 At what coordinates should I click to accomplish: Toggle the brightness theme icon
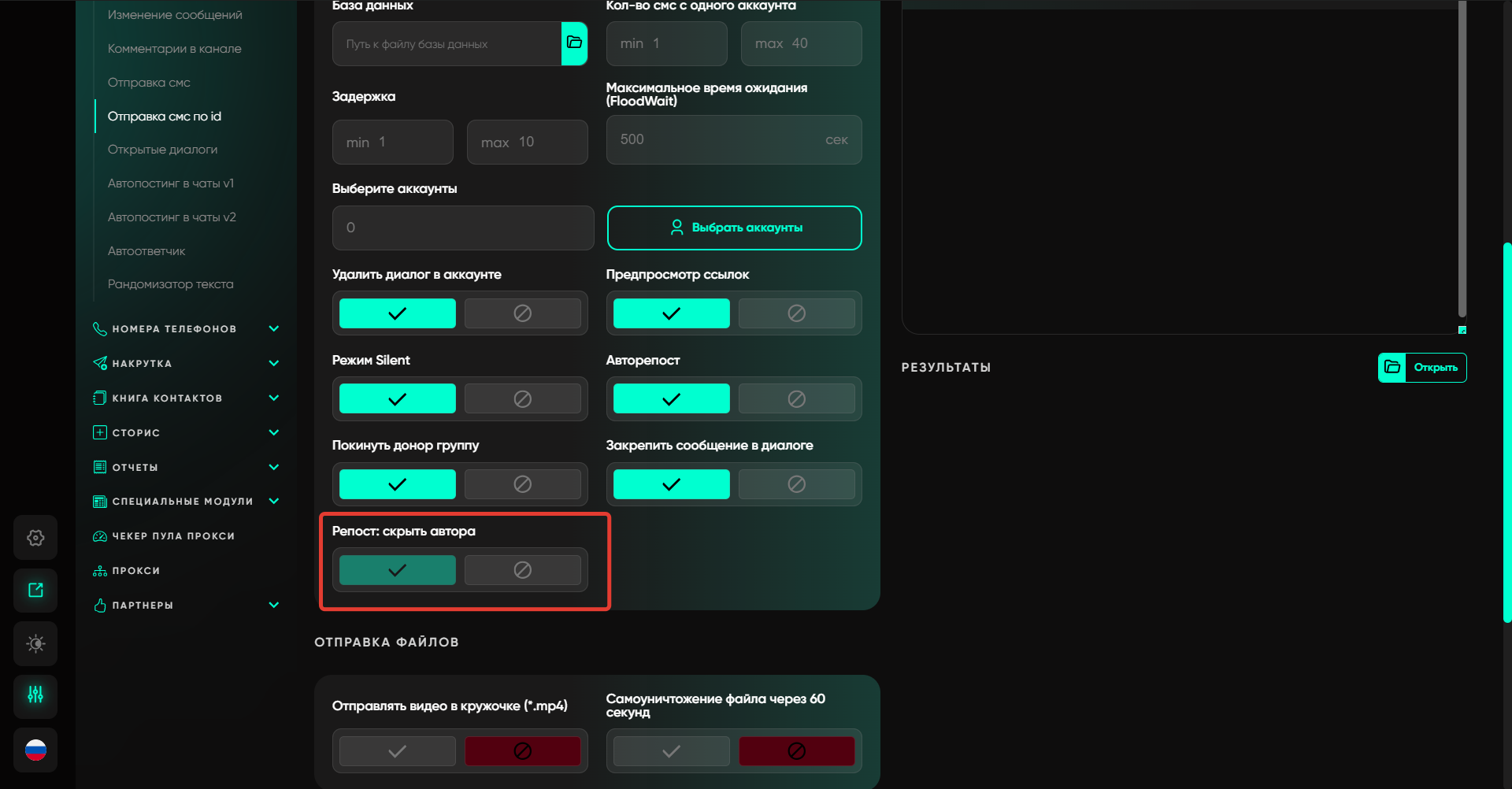[x=35, y=644]
